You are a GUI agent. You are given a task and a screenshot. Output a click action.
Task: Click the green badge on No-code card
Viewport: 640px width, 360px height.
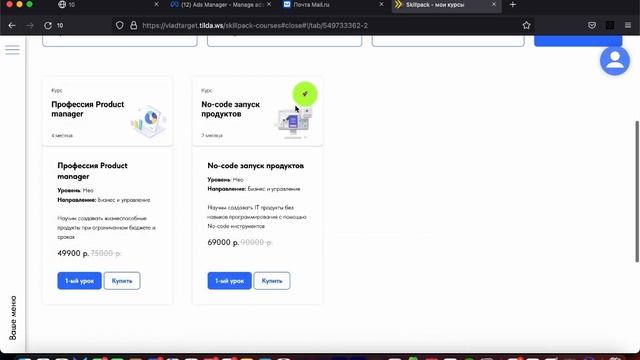coord(305,94)
